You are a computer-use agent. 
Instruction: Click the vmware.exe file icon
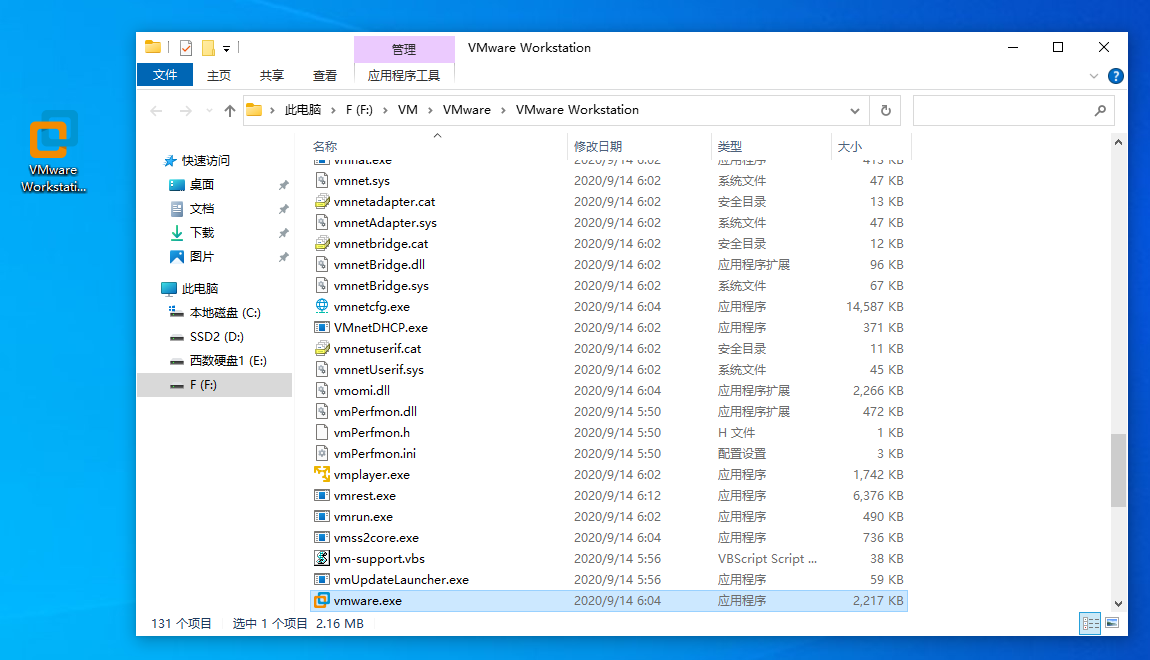coord(321,601)
